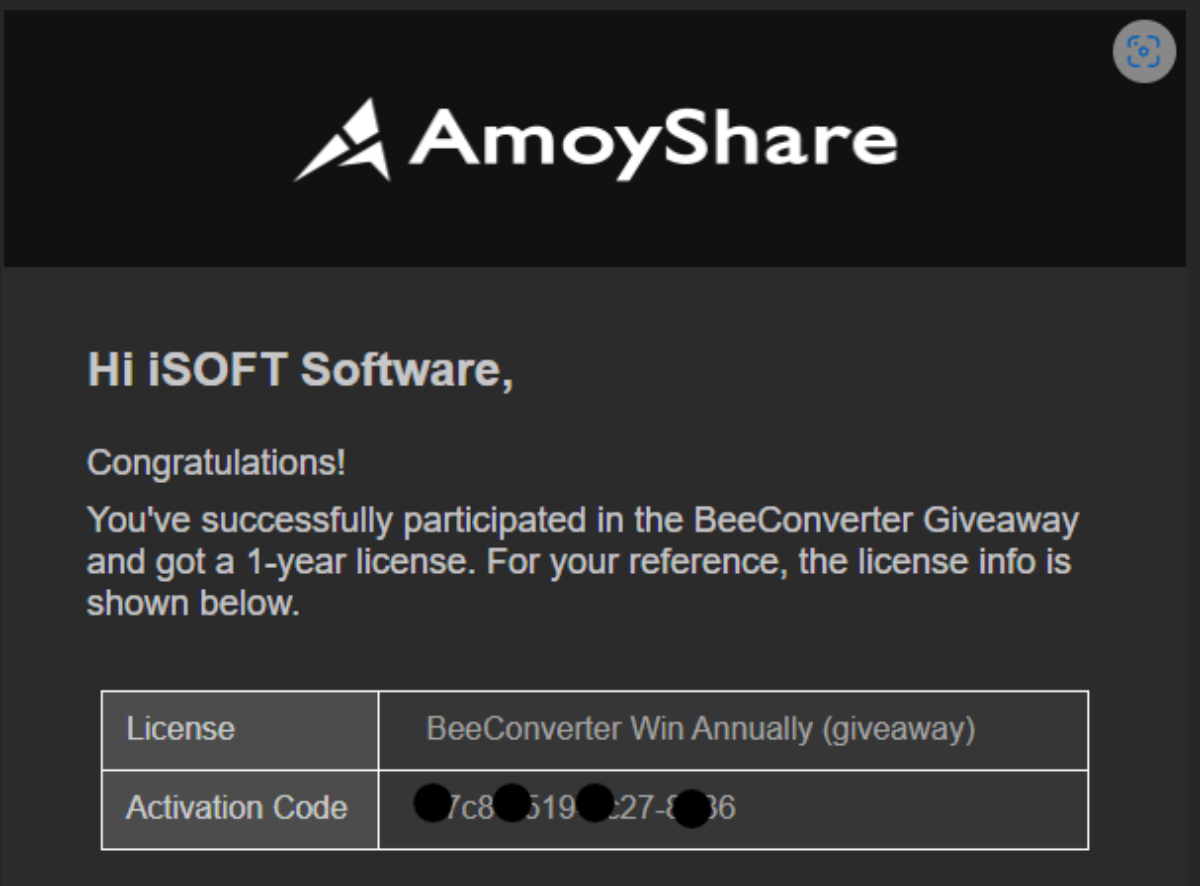The image size is (1200, 886).
Task: Click the AmoyShare wordmark text
Action: tap(652, 138)
